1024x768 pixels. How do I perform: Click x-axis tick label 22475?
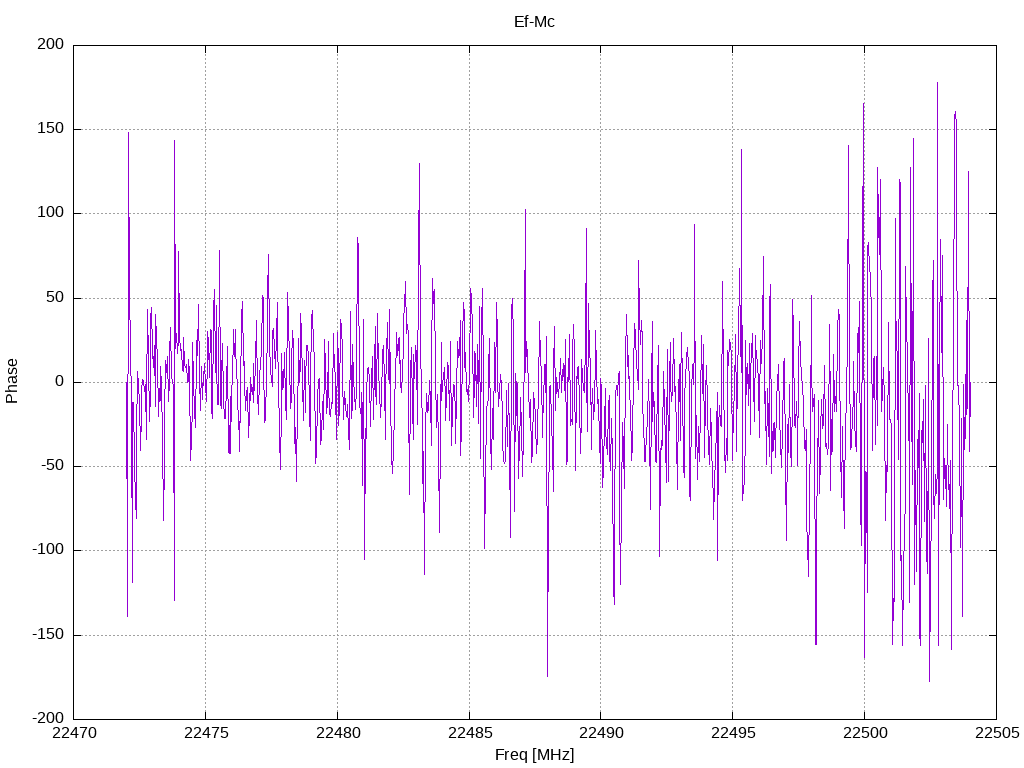pyautogui.click(x=206, y=733)
